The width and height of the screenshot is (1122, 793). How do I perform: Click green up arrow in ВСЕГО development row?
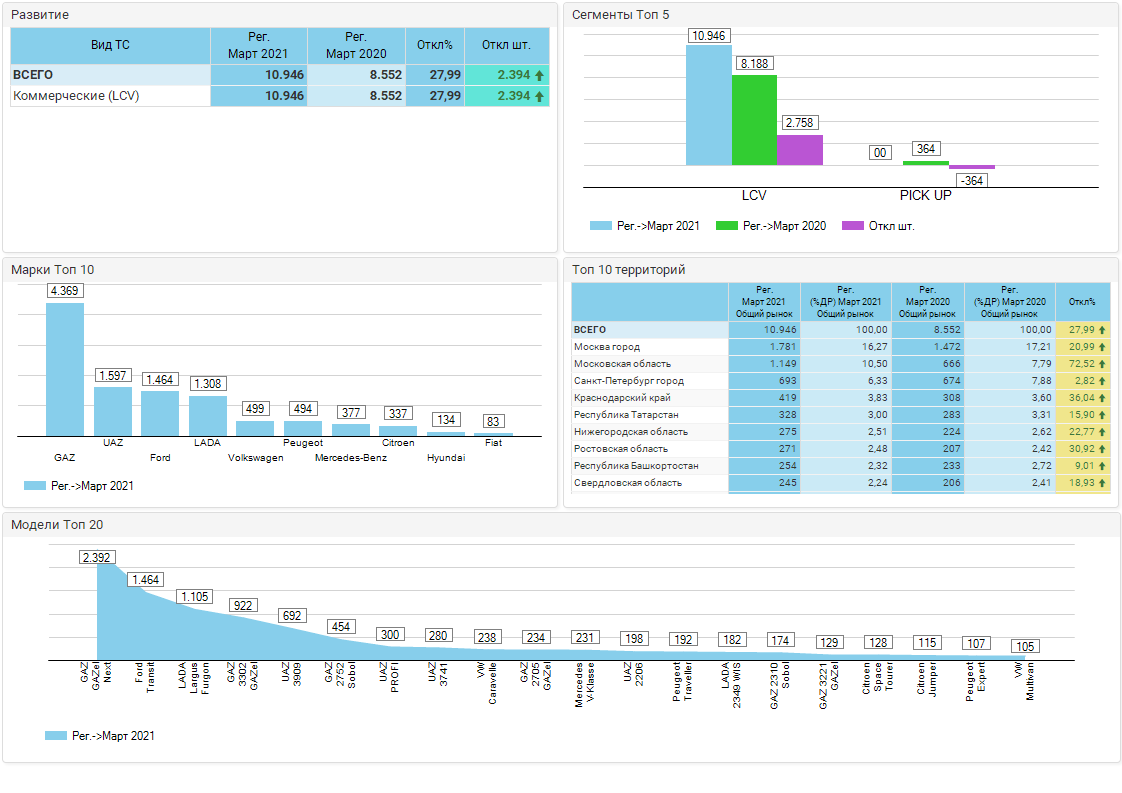pyautogui.click(x=540, y=75)
